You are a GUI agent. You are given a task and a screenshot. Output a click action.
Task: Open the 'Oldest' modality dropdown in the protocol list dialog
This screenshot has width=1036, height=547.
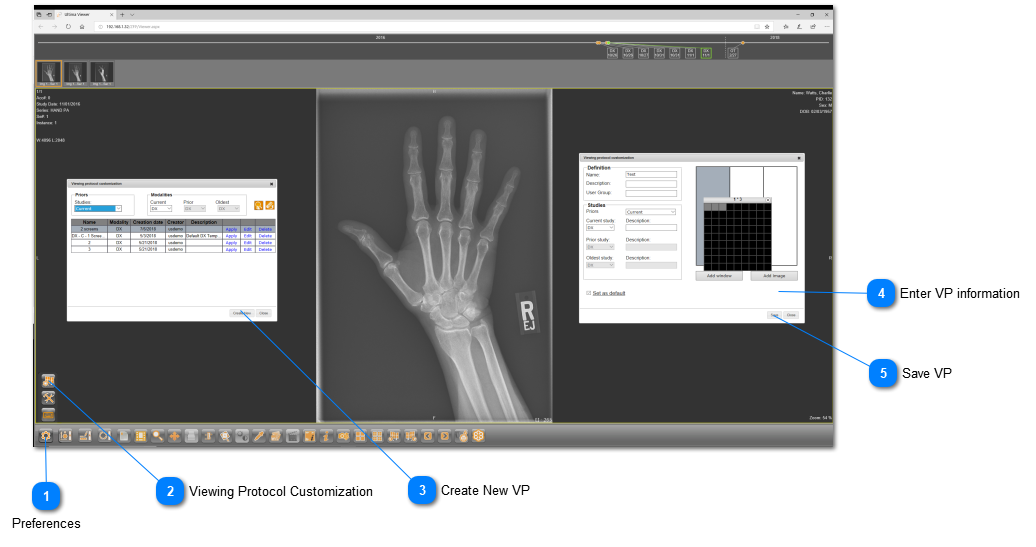tap(229, 209)
